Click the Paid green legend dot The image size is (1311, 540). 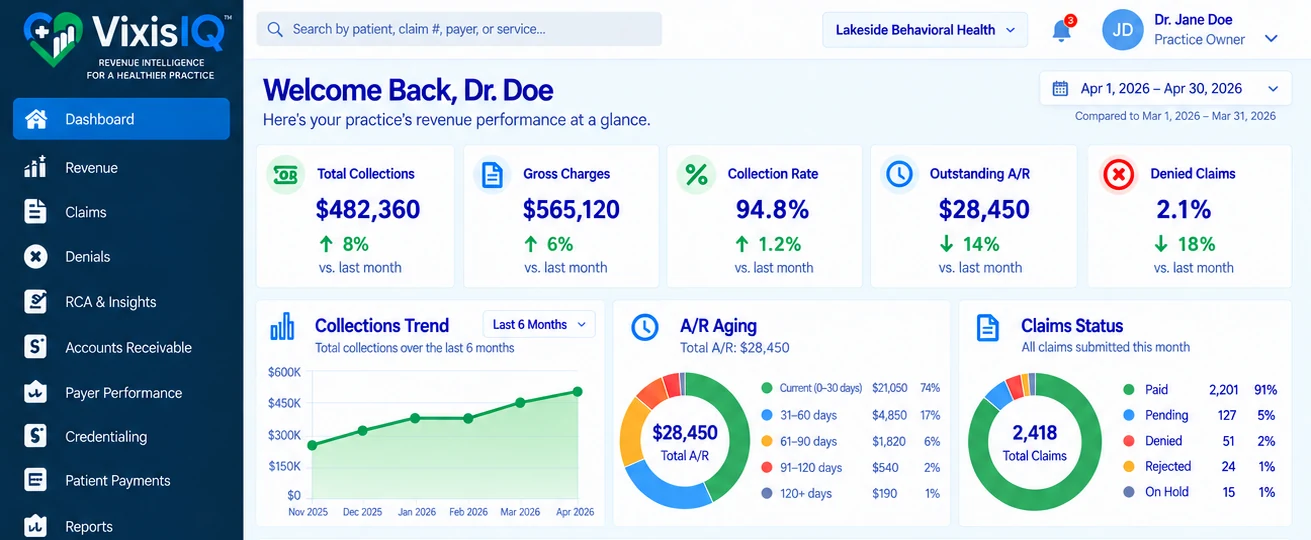(x=1129, y=390)
